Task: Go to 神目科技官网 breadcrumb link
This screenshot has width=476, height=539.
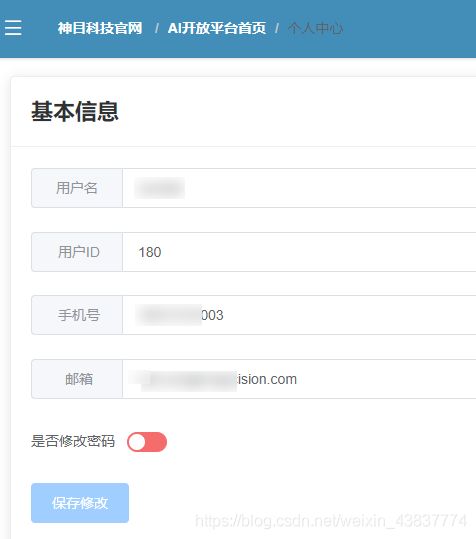Action: (x=100, y=28)
